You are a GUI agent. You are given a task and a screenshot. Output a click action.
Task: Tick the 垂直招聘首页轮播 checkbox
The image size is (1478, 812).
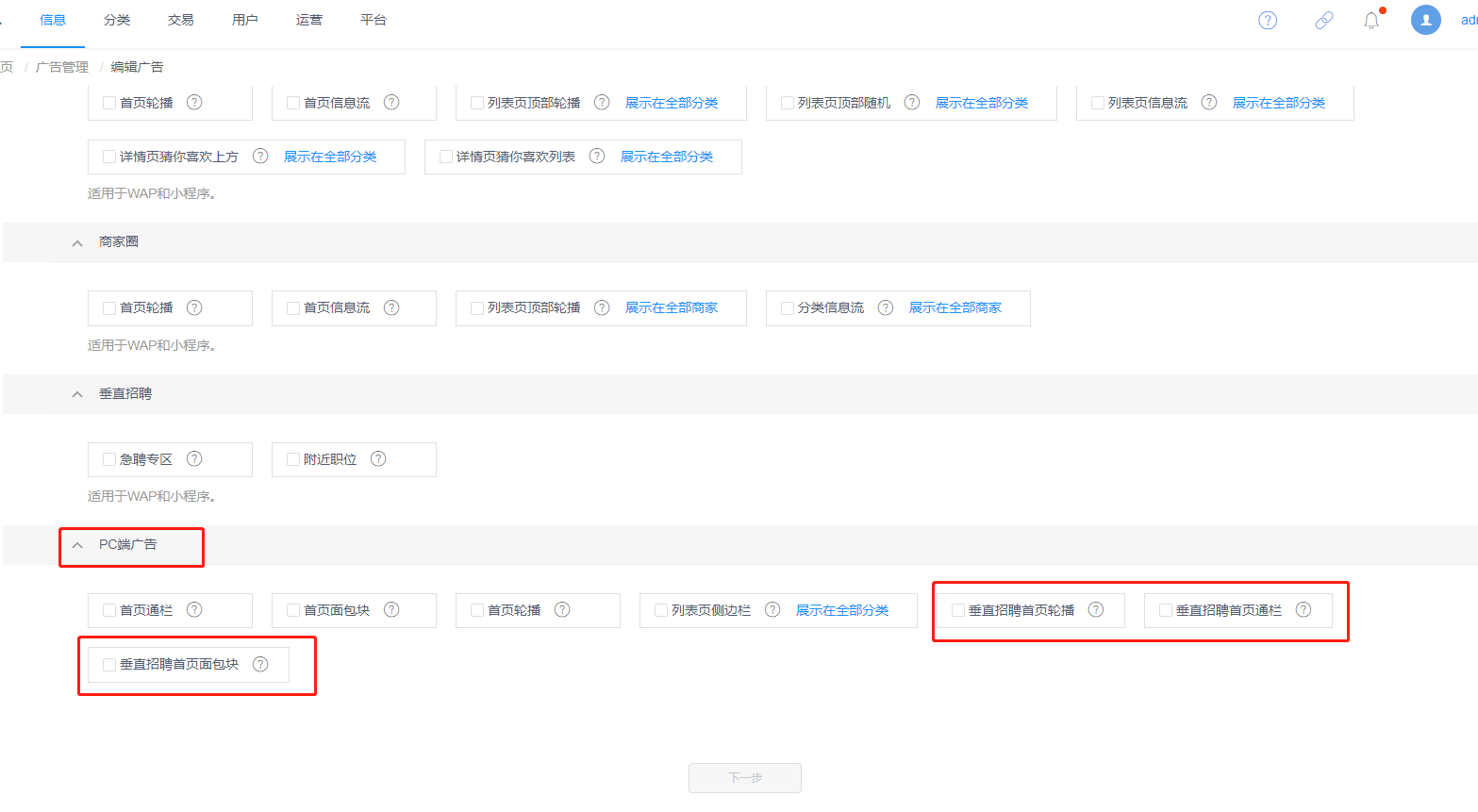tap(958, 610)
